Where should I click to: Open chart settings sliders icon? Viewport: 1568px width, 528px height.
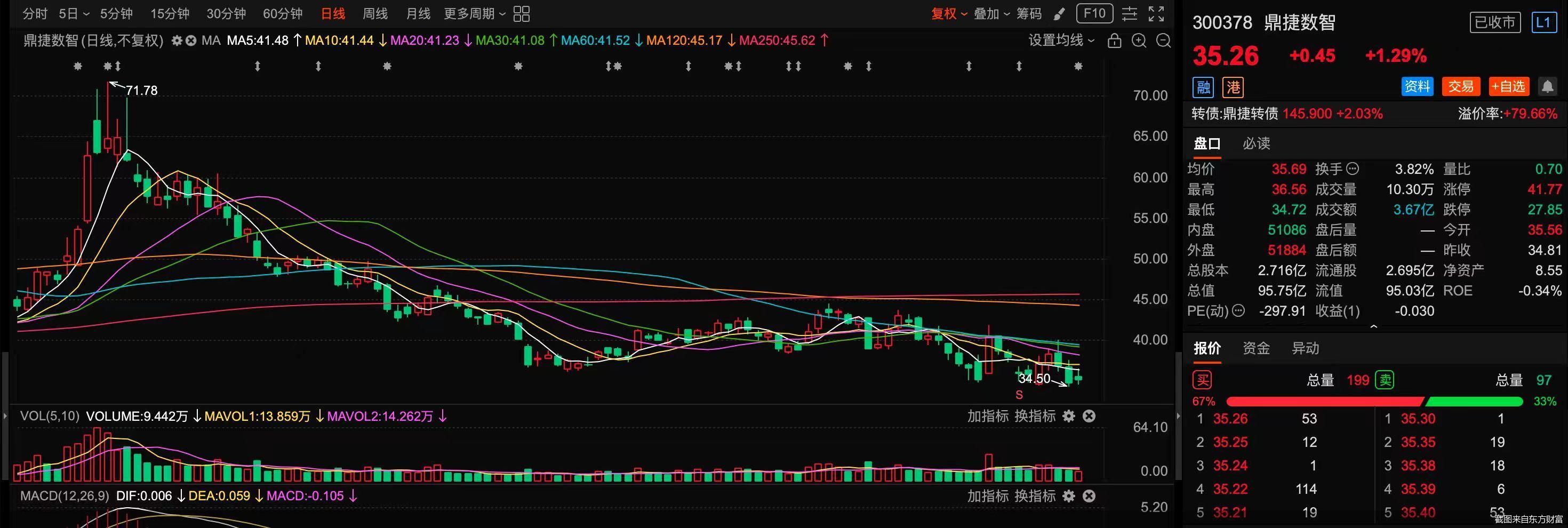[1129, 13]
